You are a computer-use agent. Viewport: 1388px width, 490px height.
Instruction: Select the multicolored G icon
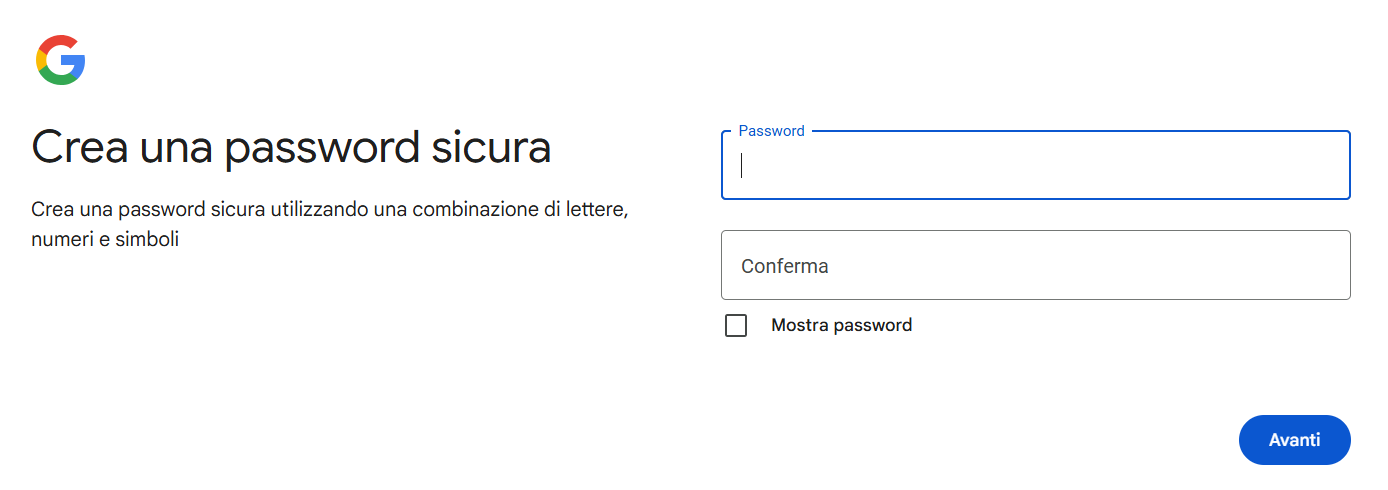point(60,60)
